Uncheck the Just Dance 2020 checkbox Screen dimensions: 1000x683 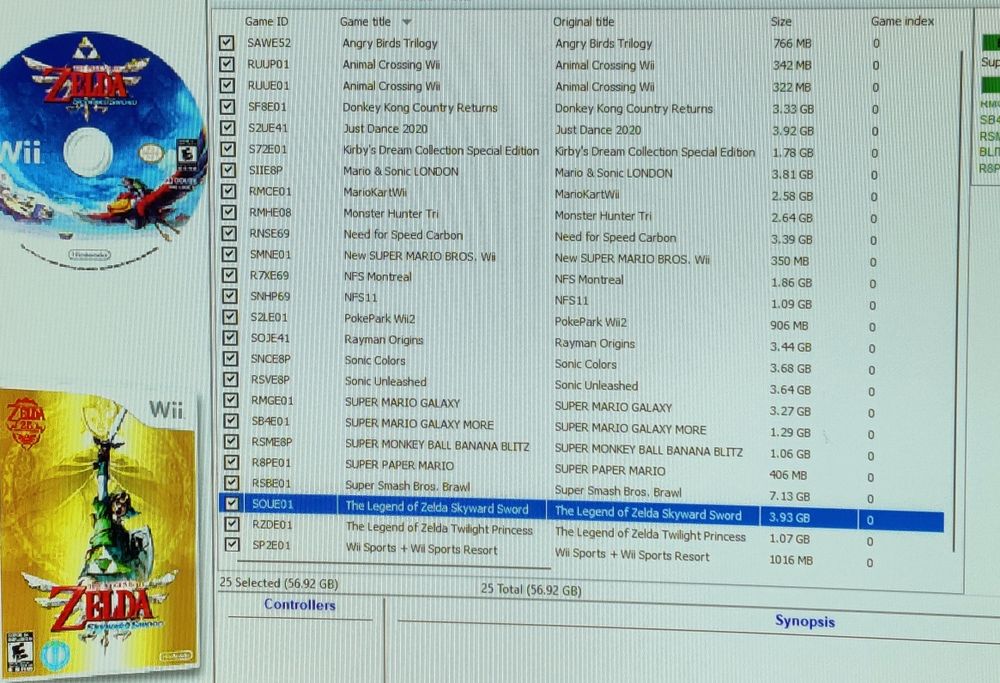tap(227, 128)
